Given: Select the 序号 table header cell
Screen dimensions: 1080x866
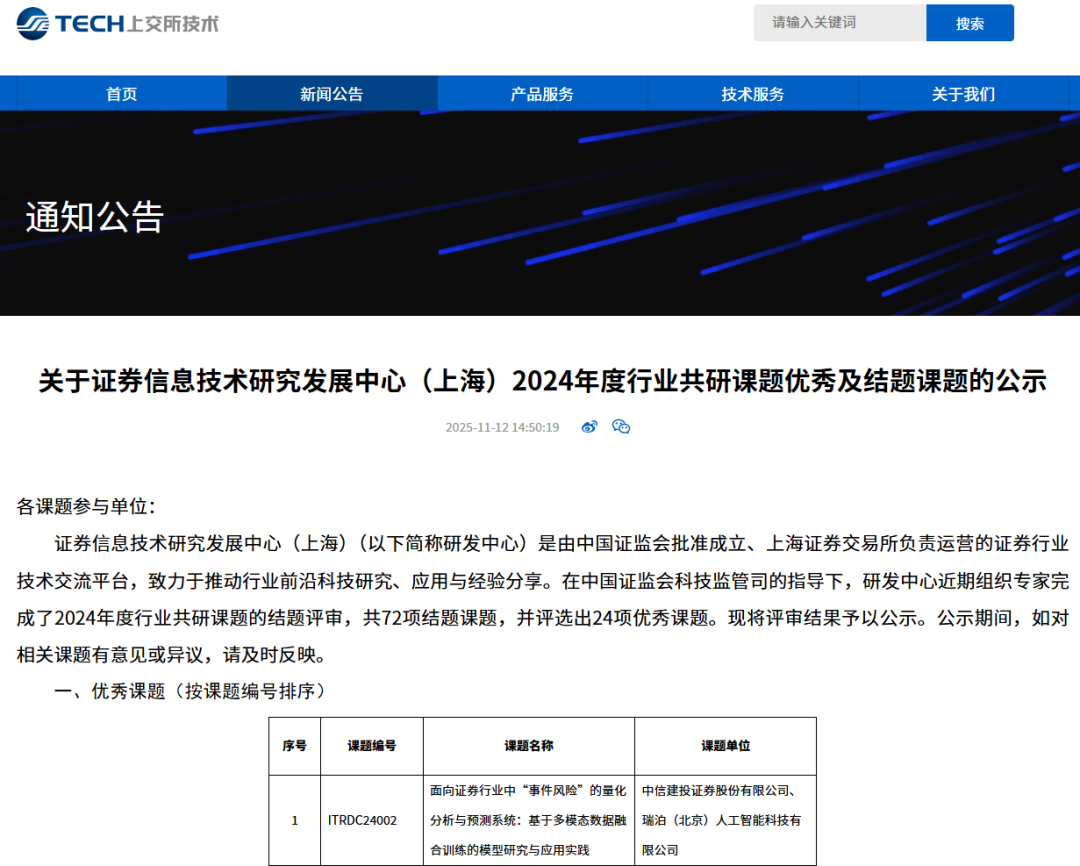Looking at the screenshot, I should [294, 745].
